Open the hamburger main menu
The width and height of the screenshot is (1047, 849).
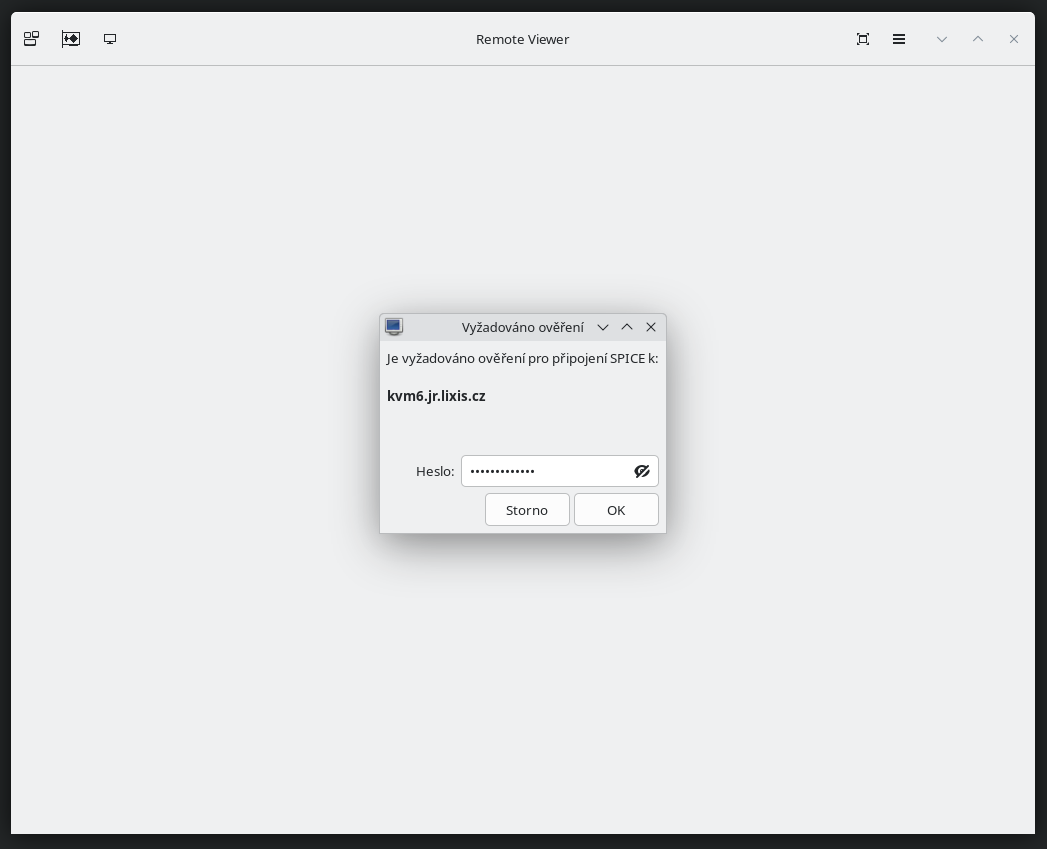tap(899, 39)
